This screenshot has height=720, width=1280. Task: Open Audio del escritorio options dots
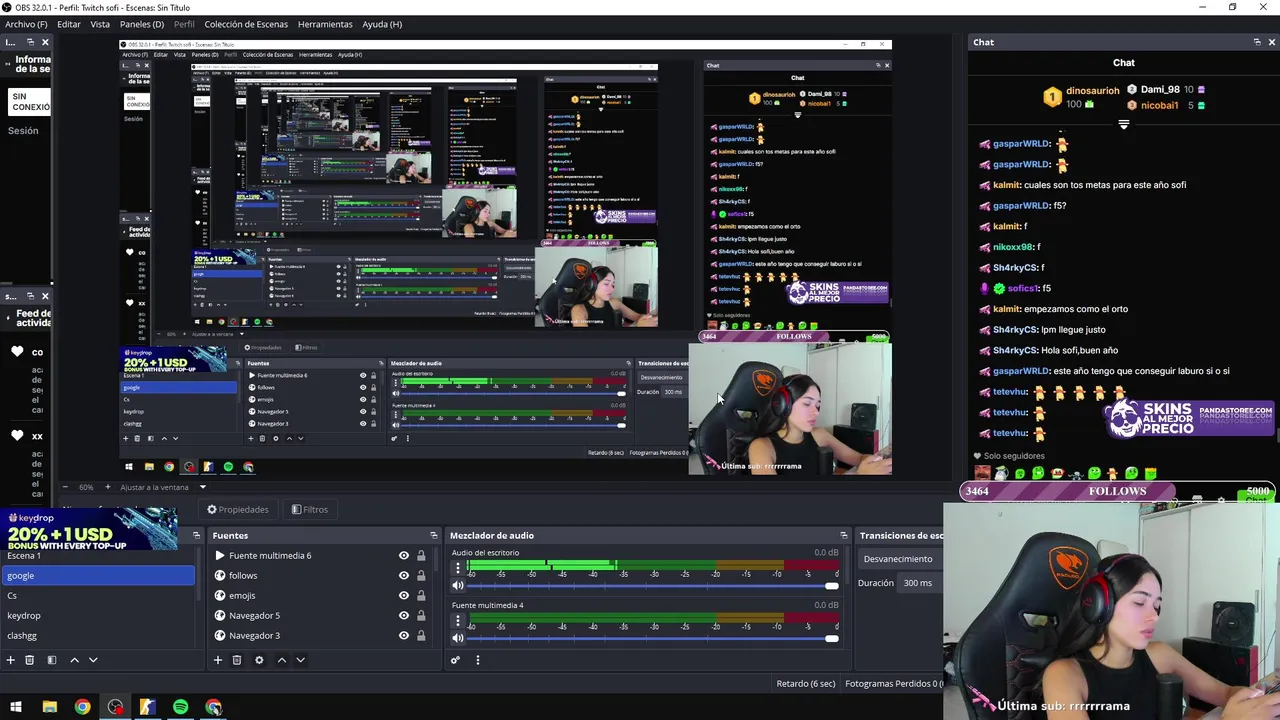[458, 568]
